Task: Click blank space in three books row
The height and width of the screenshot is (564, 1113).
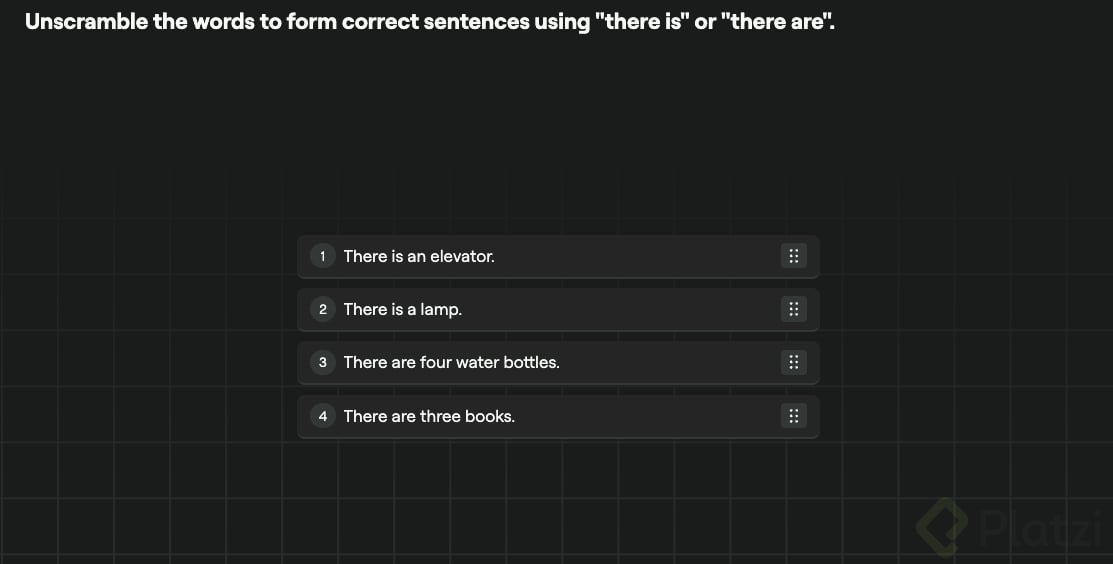Action: 650,416
